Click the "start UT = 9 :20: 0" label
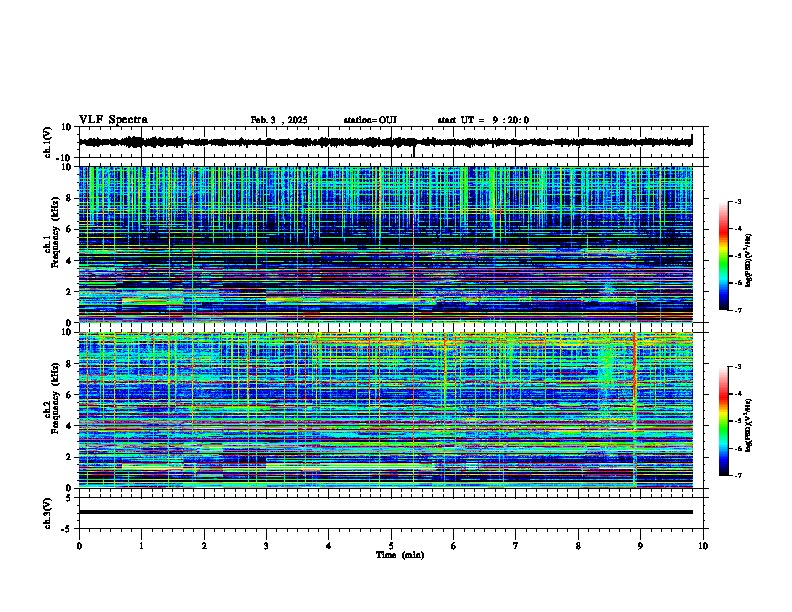The width and height of the screenshot is (792, 612). pyautogui.click(x=483, y=120)
